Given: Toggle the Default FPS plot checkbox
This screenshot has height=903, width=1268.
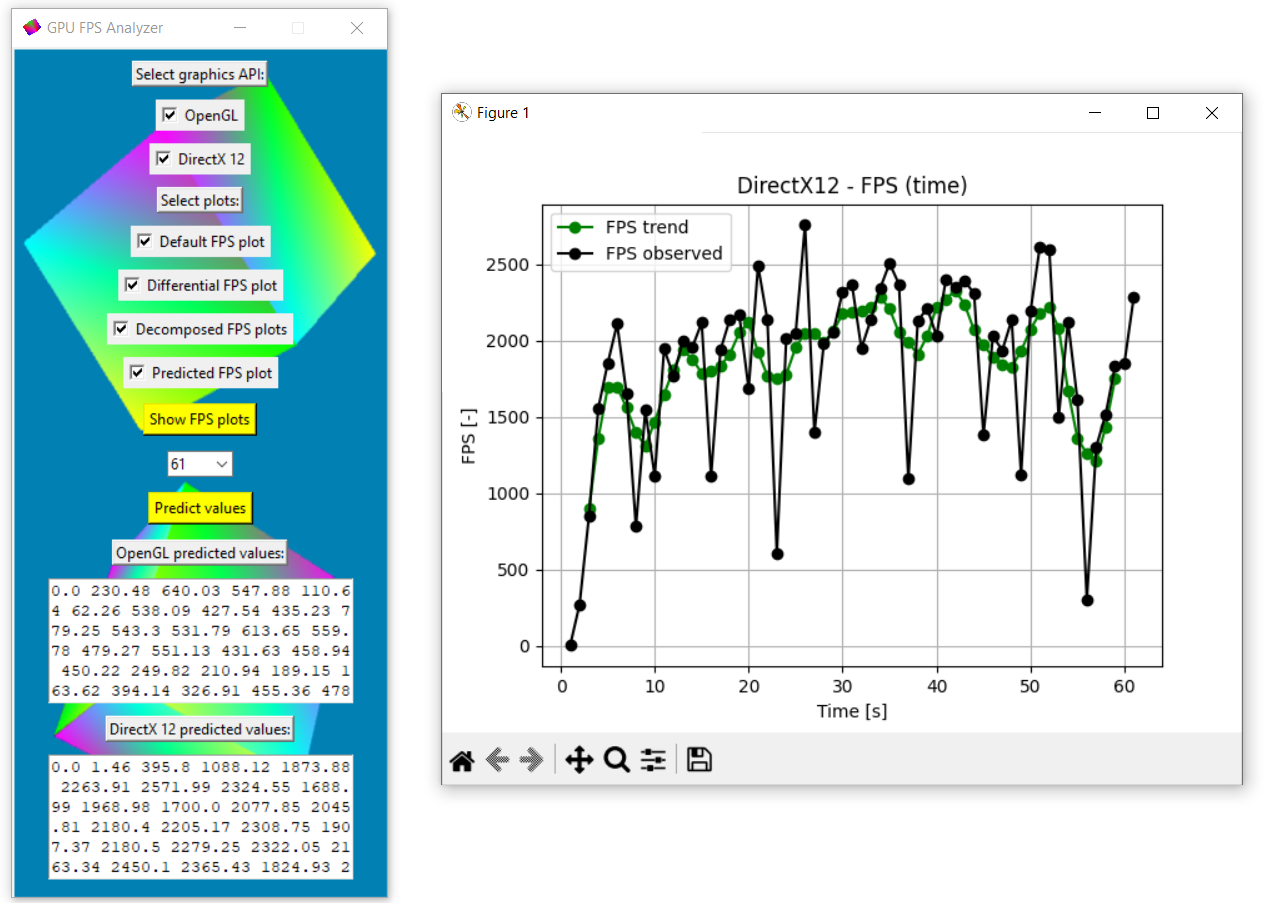Looking at the screenshot, I should (143, 241).
